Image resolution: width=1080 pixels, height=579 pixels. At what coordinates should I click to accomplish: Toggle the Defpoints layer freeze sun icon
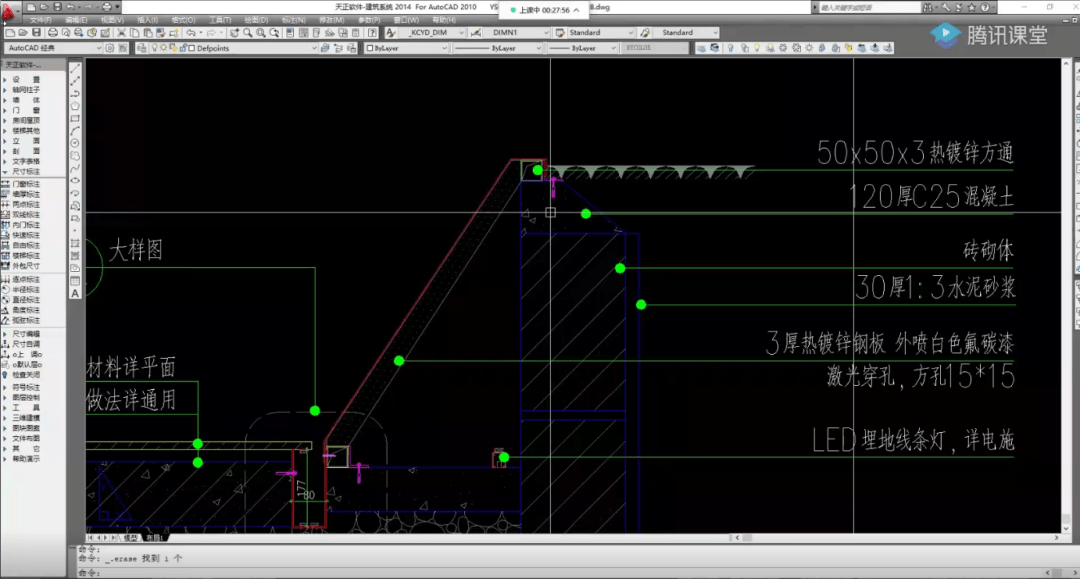coord(164,48)
